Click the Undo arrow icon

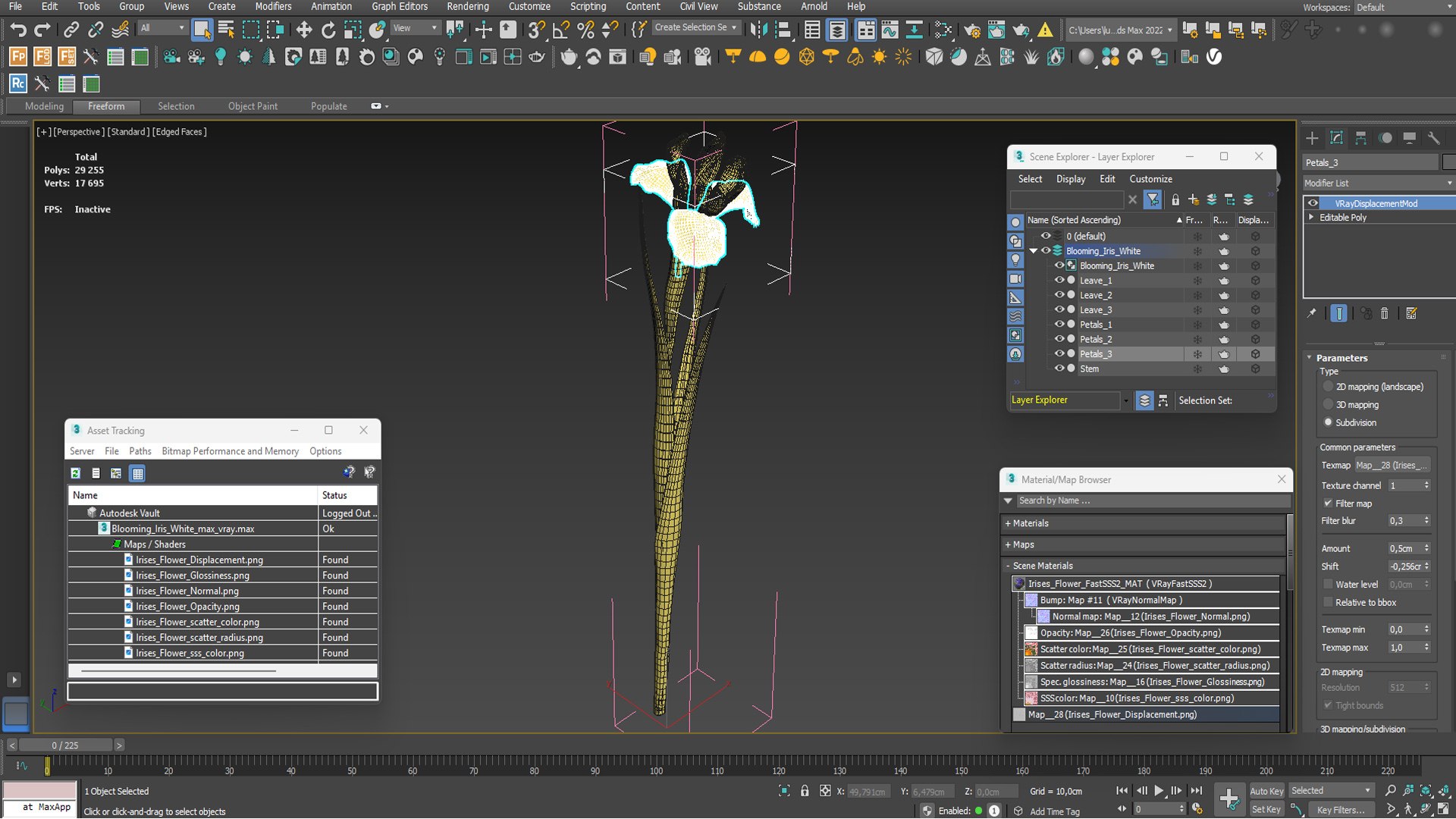click(17, 30)
